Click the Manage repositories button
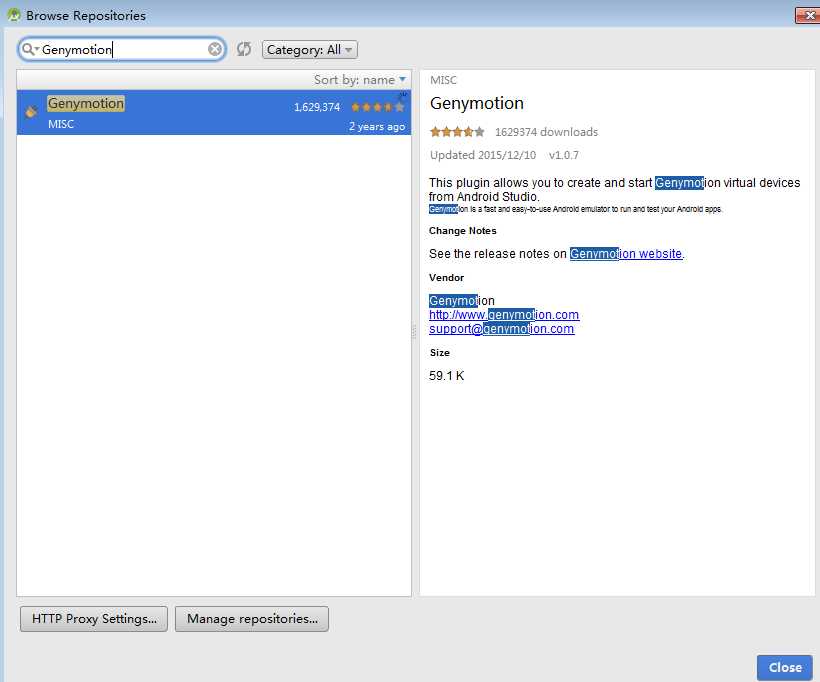Screen dimensions: 820x682 (252, 619)
